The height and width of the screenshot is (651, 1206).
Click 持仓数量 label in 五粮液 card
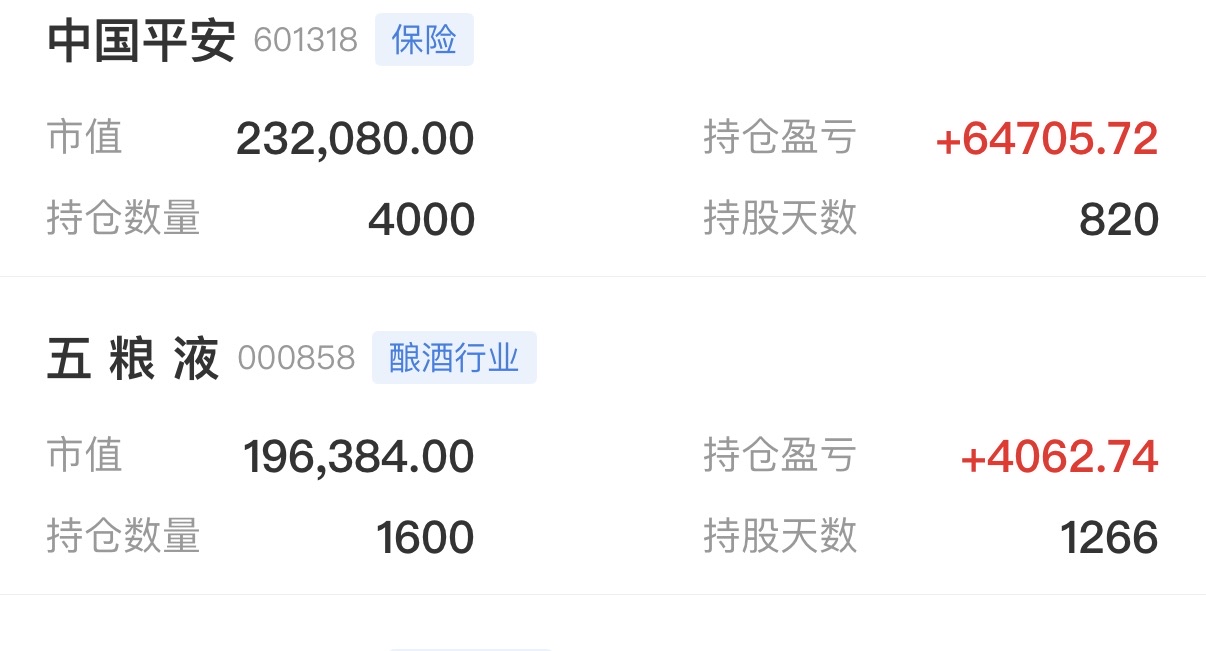[124, 536]
